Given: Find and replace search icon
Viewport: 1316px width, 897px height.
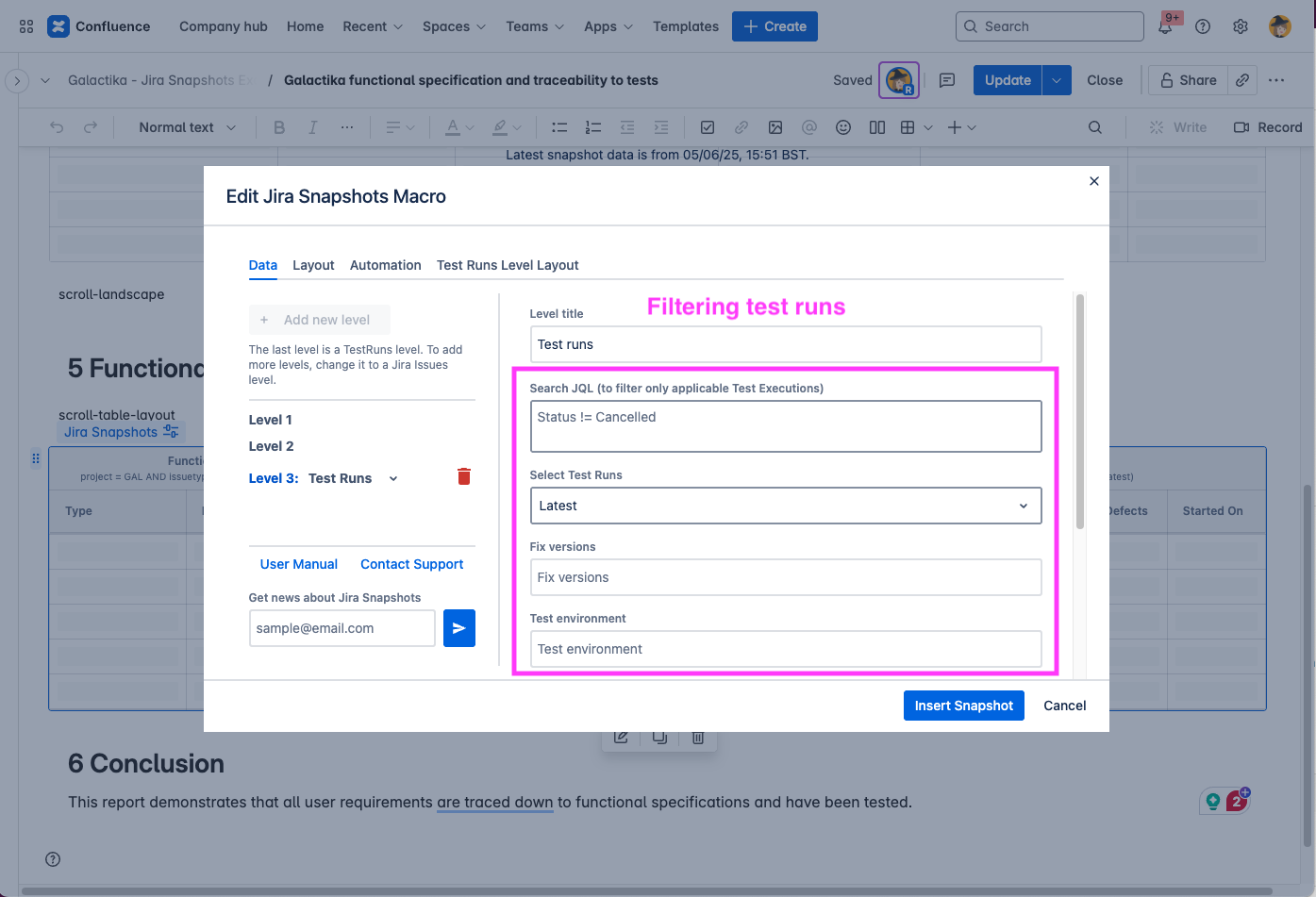Looking at the screenshot, I should pos(1095,127).
